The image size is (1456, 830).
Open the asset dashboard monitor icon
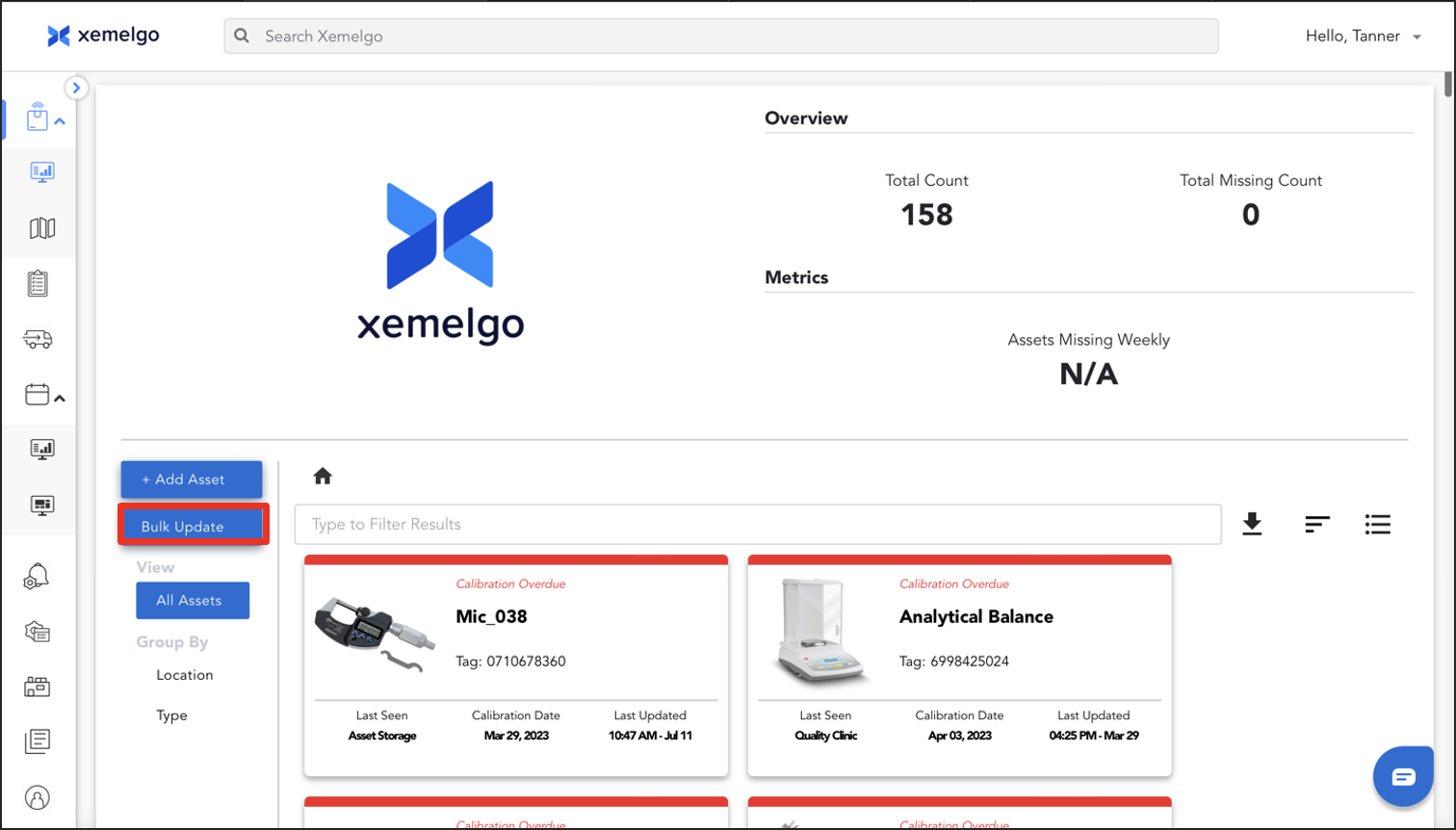point(41,172)
